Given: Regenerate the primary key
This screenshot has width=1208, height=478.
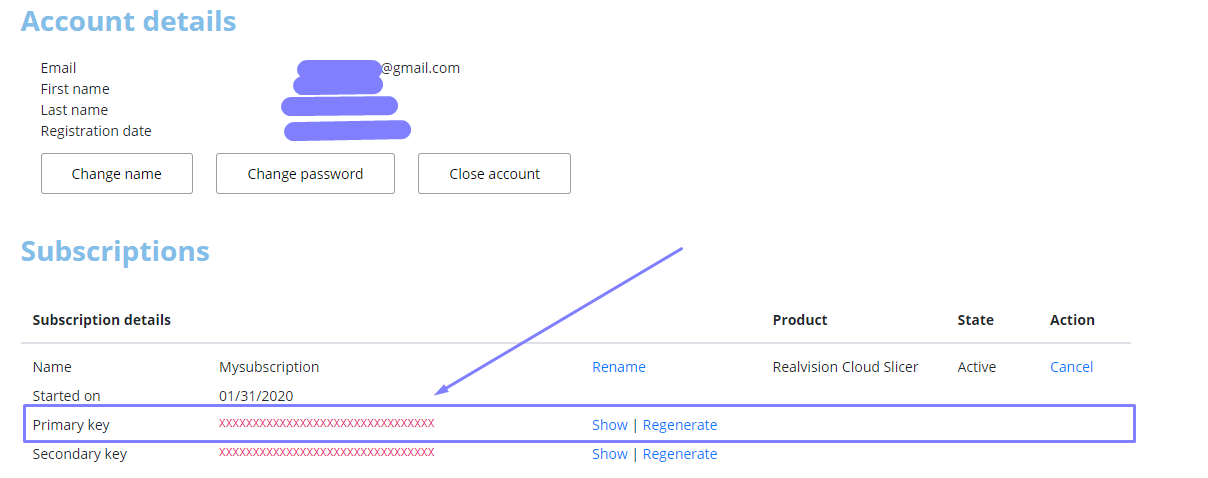Looking at the screenshot, I should (680, 425).
